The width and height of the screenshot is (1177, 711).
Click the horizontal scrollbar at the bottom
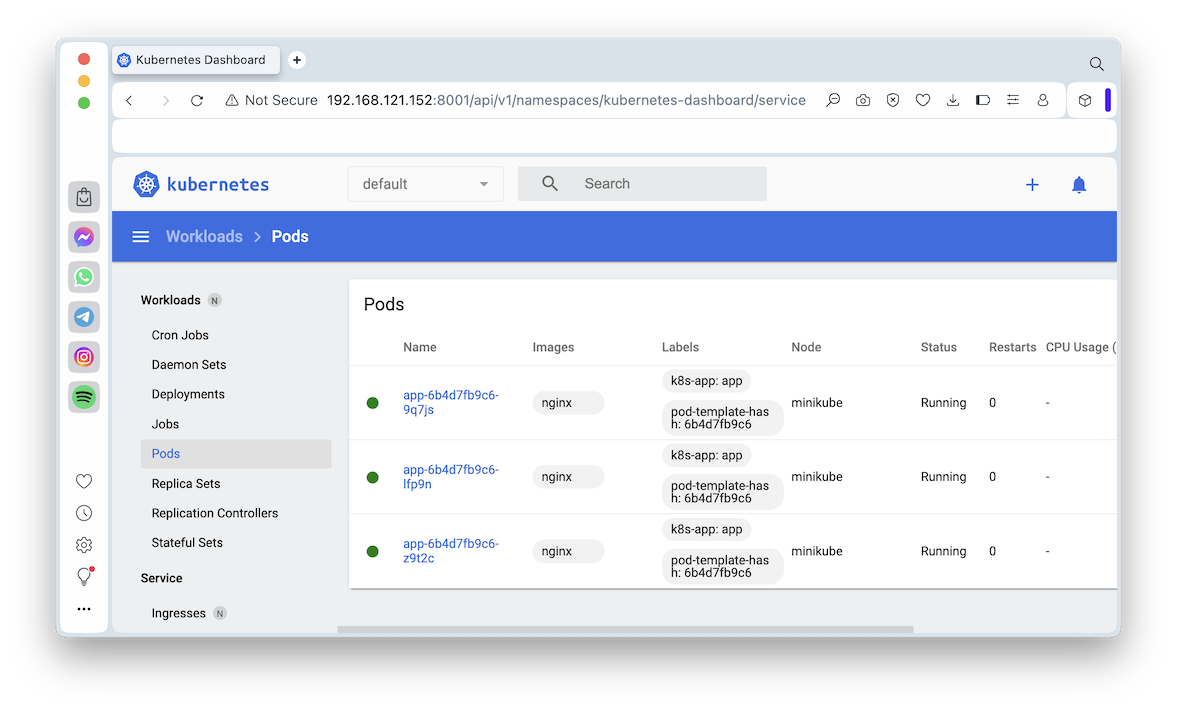[x=625, y=629]
